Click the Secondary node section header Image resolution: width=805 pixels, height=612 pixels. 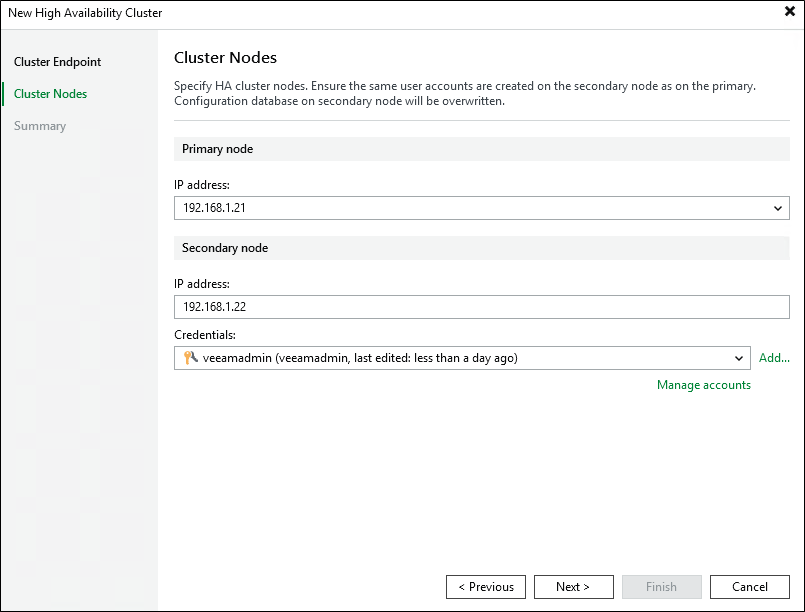tap(225, 247)
